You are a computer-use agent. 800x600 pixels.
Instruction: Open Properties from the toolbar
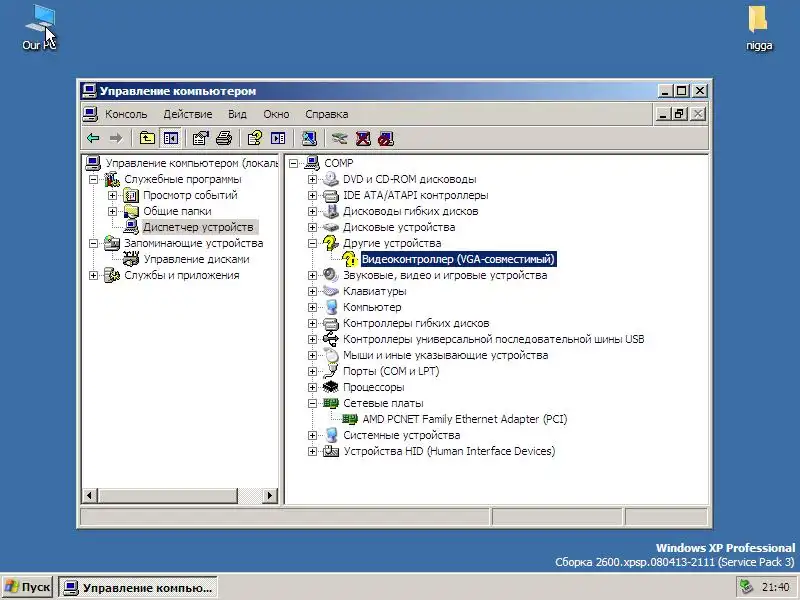(x=201, y=138)
